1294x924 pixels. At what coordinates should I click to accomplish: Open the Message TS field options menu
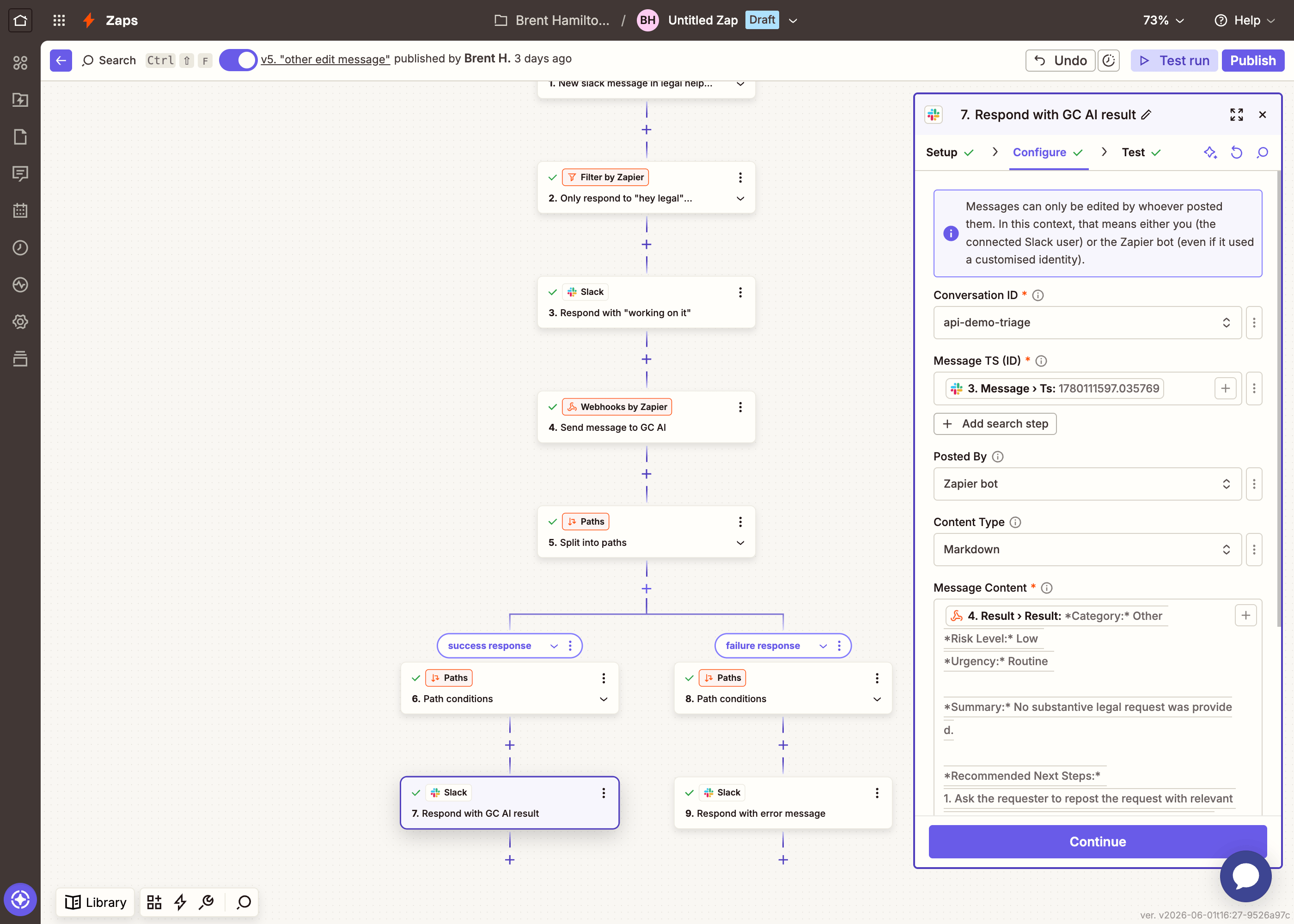[1254, 389]
